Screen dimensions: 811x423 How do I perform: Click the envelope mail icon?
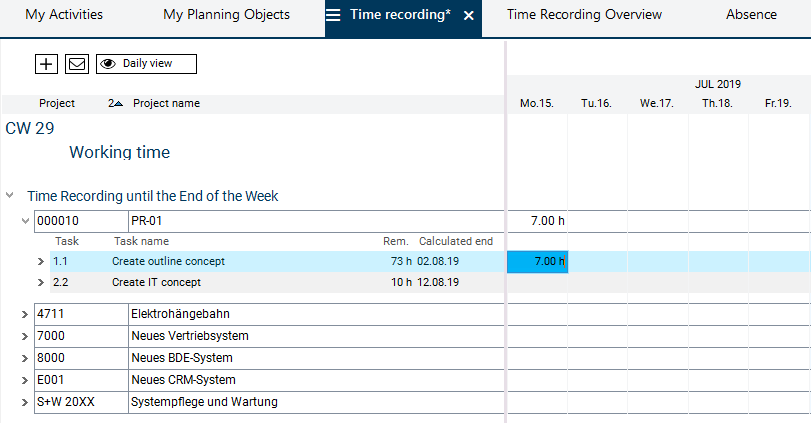[x=77, y=64]
